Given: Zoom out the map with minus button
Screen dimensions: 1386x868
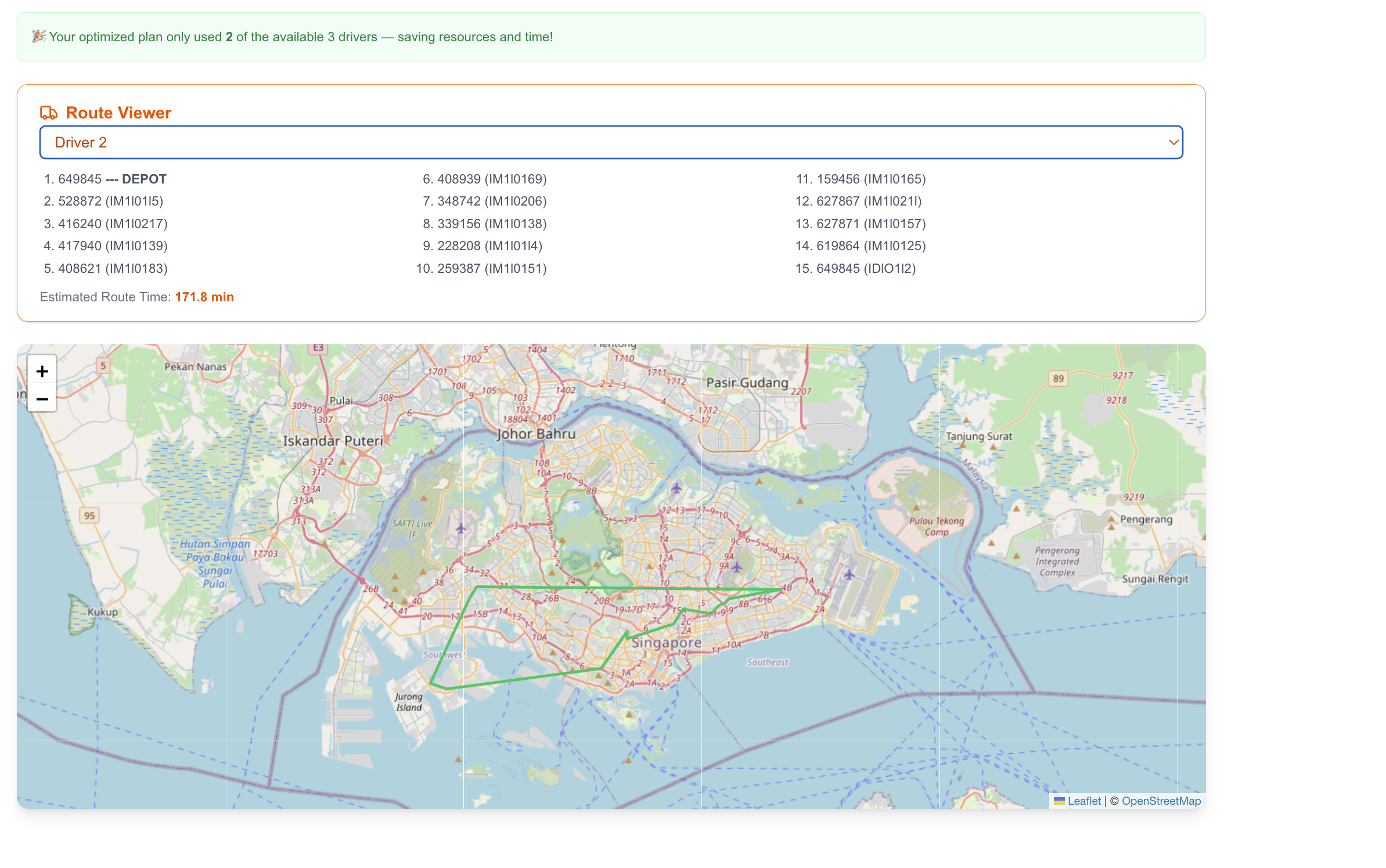Looking at the screenshot, I should click(x=42, y=399).
